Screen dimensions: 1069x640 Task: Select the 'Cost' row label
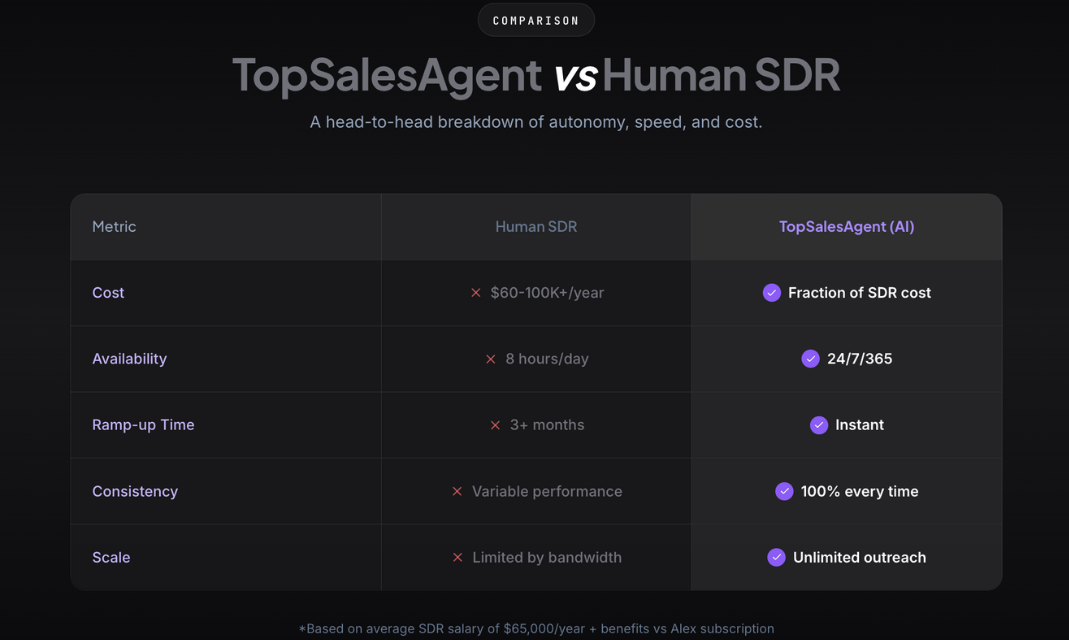(108, 292)
